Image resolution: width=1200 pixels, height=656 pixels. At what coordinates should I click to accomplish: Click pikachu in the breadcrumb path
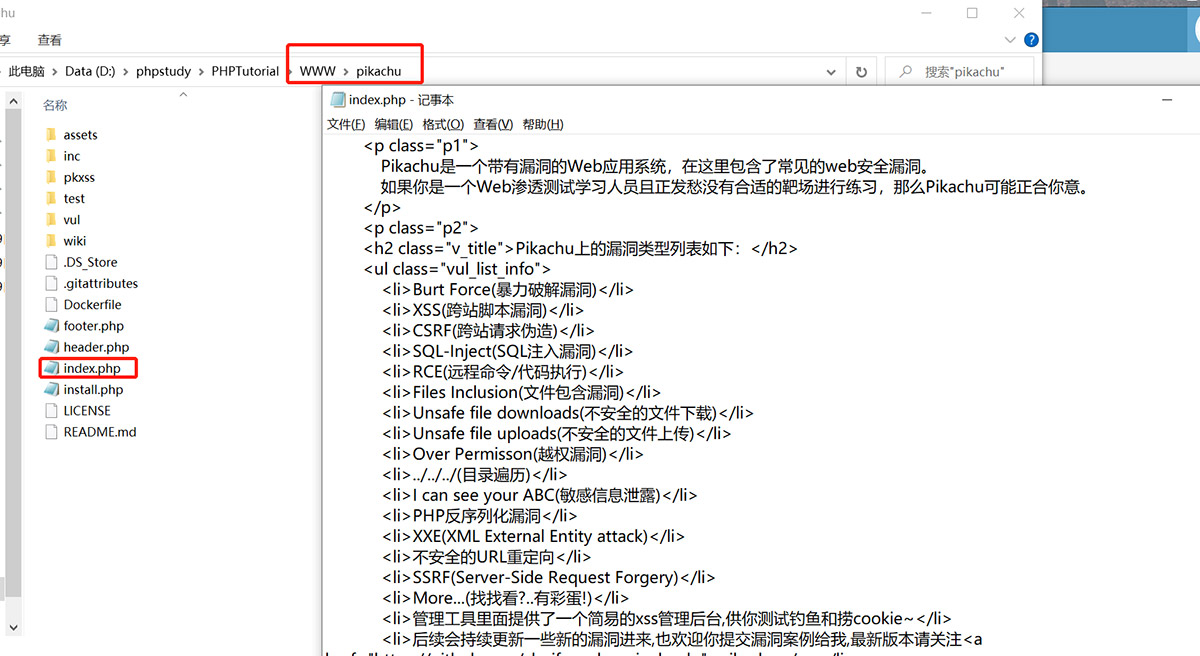378,72
